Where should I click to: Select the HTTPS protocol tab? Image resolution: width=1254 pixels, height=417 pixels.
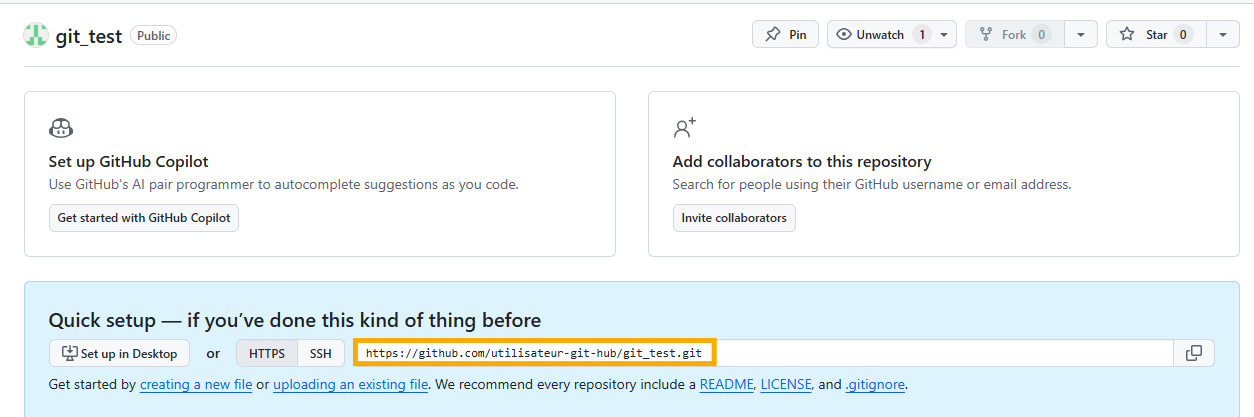pos(267,353)
